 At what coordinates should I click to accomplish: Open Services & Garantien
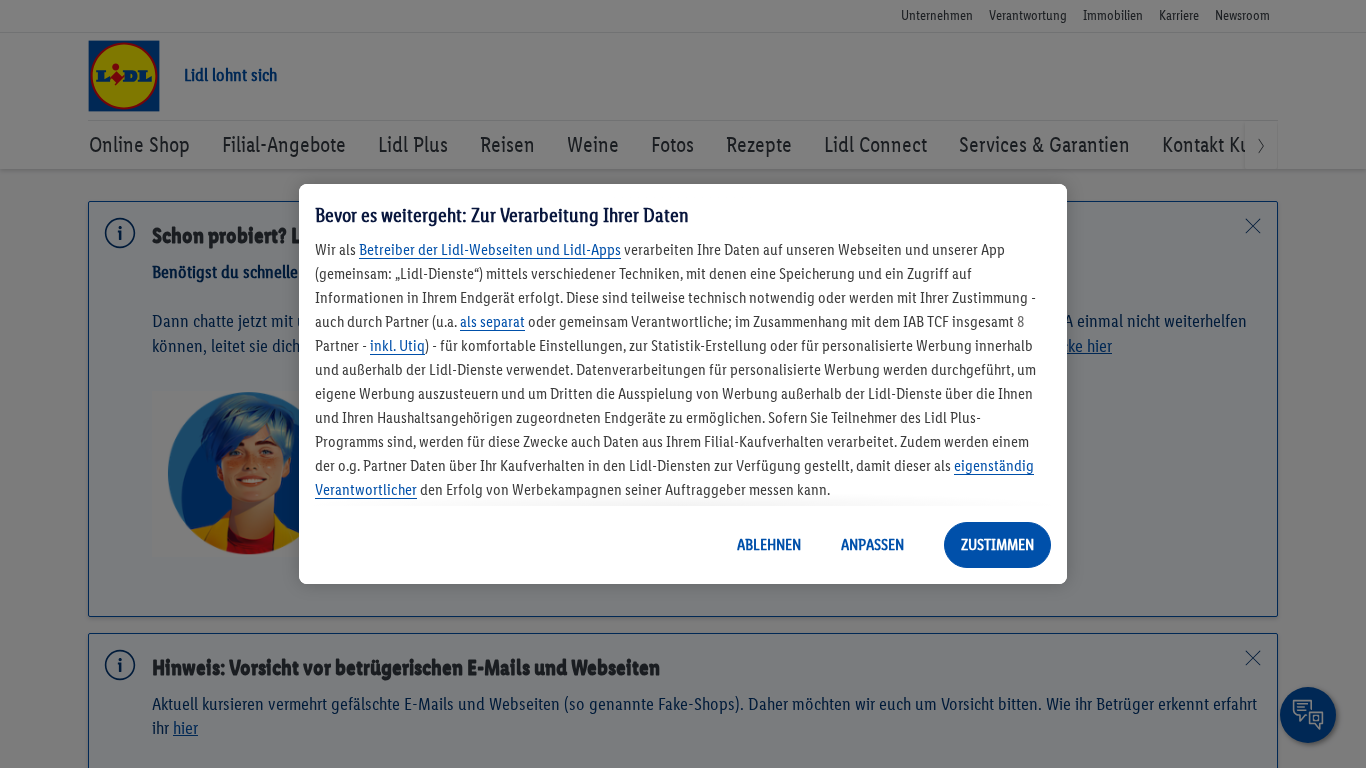[1044, 146]
